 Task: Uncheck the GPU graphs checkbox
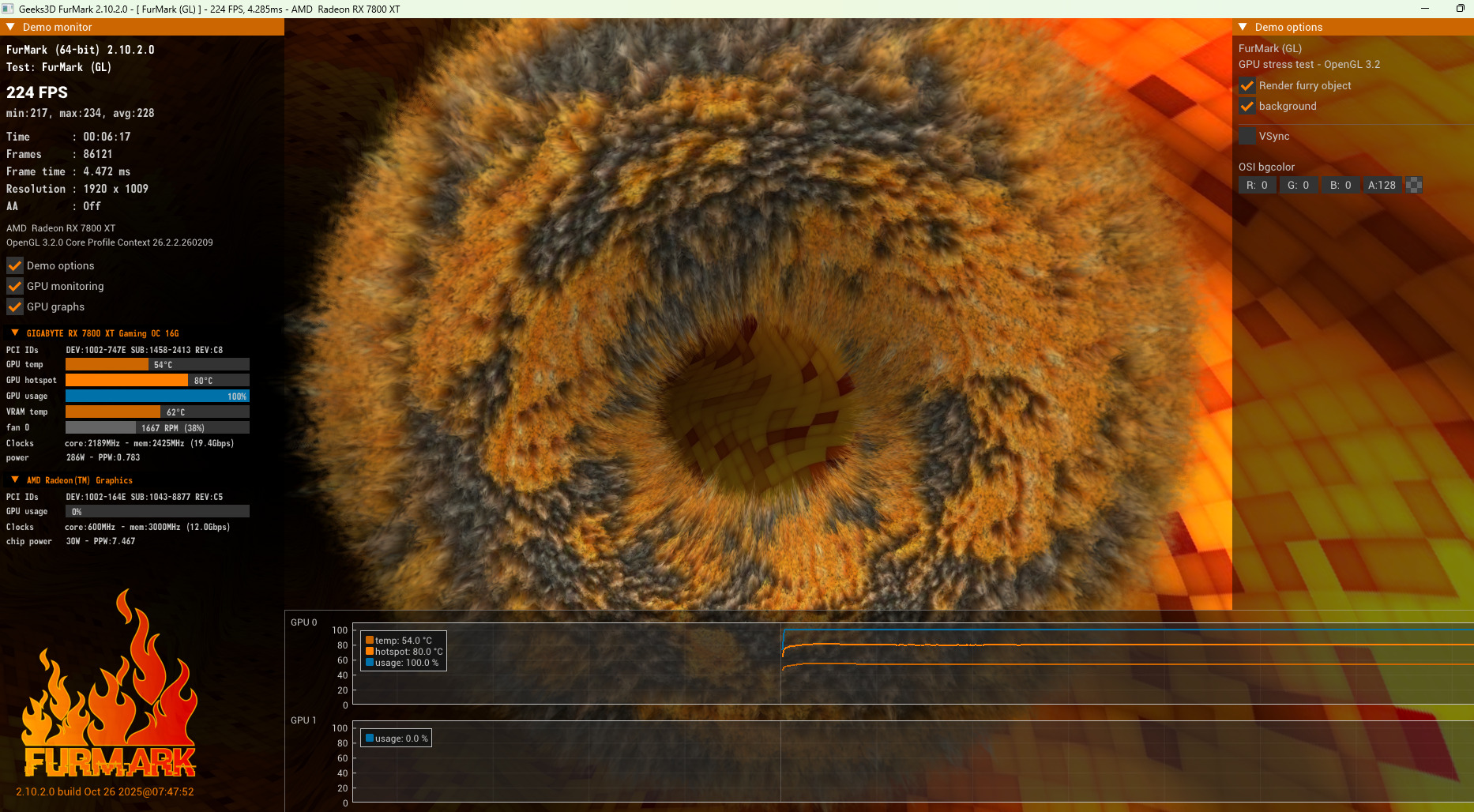click(14, 306)
